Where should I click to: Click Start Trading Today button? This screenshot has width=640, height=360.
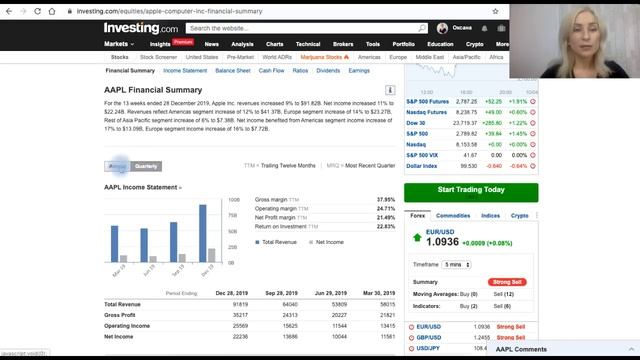point(471,192)
